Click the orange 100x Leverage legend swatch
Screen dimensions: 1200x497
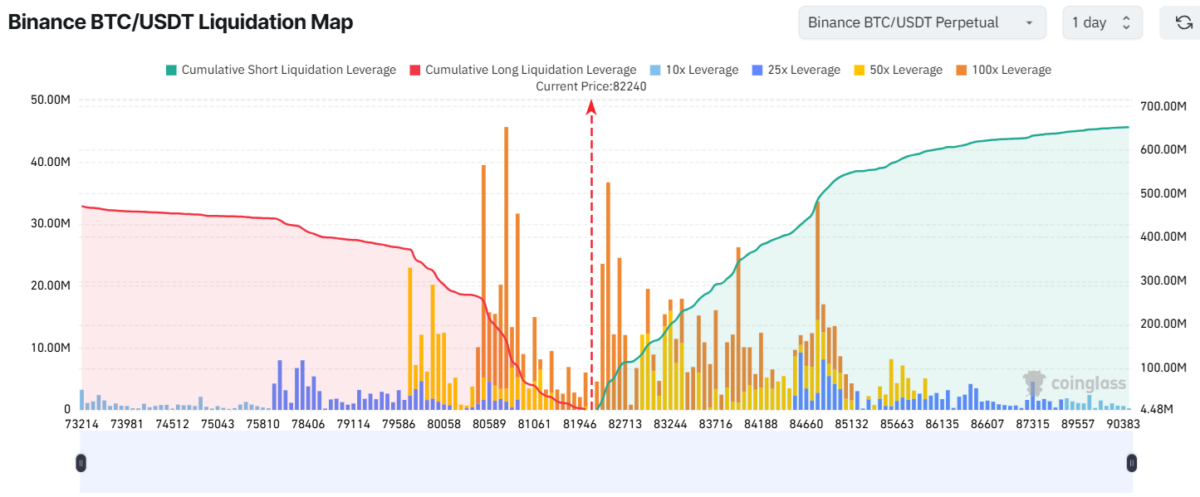[960, 70]
